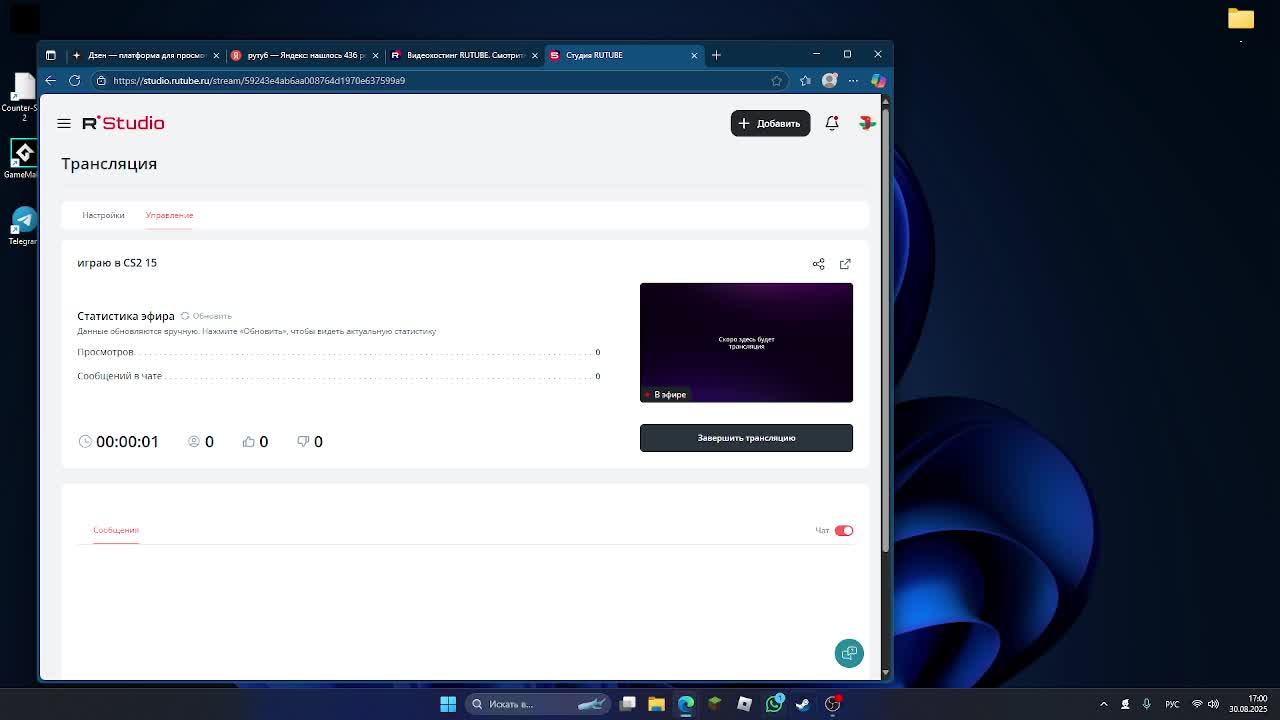Open the Copilot sidebar icon

(877, 80)
